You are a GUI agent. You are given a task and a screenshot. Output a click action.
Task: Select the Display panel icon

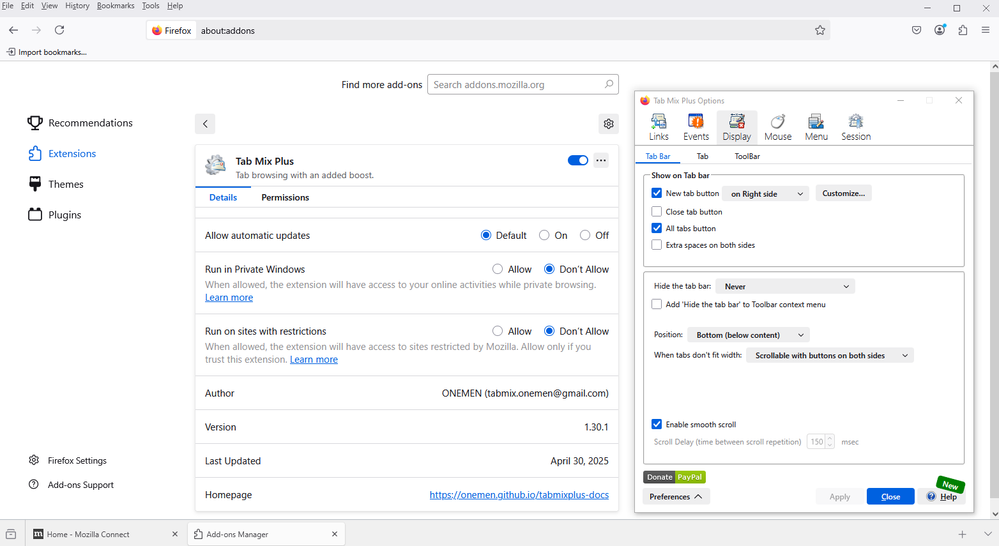point(737,127)
